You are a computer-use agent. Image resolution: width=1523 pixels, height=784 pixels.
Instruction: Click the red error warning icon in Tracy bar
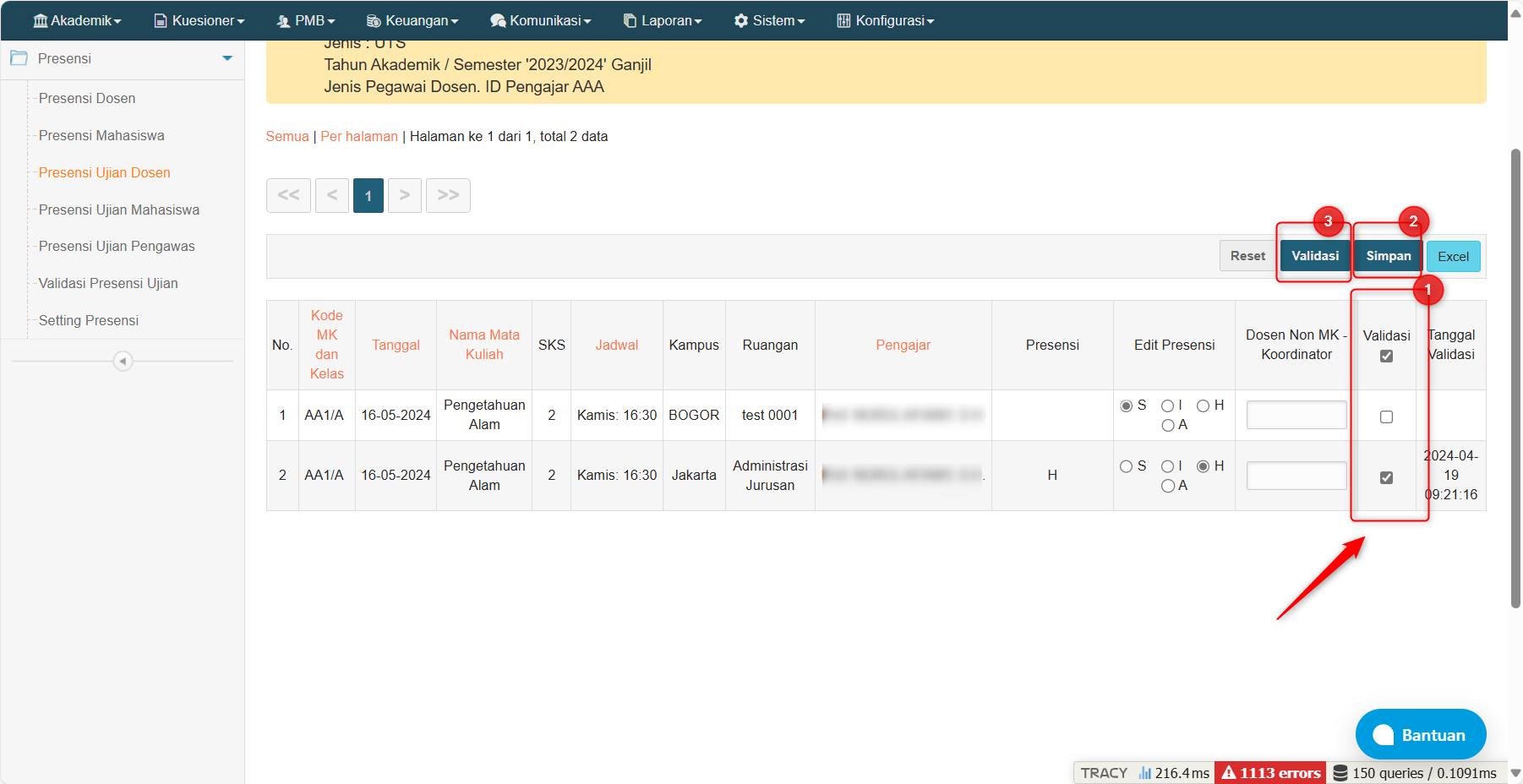pyautogui.click(x=1229, y=772)
